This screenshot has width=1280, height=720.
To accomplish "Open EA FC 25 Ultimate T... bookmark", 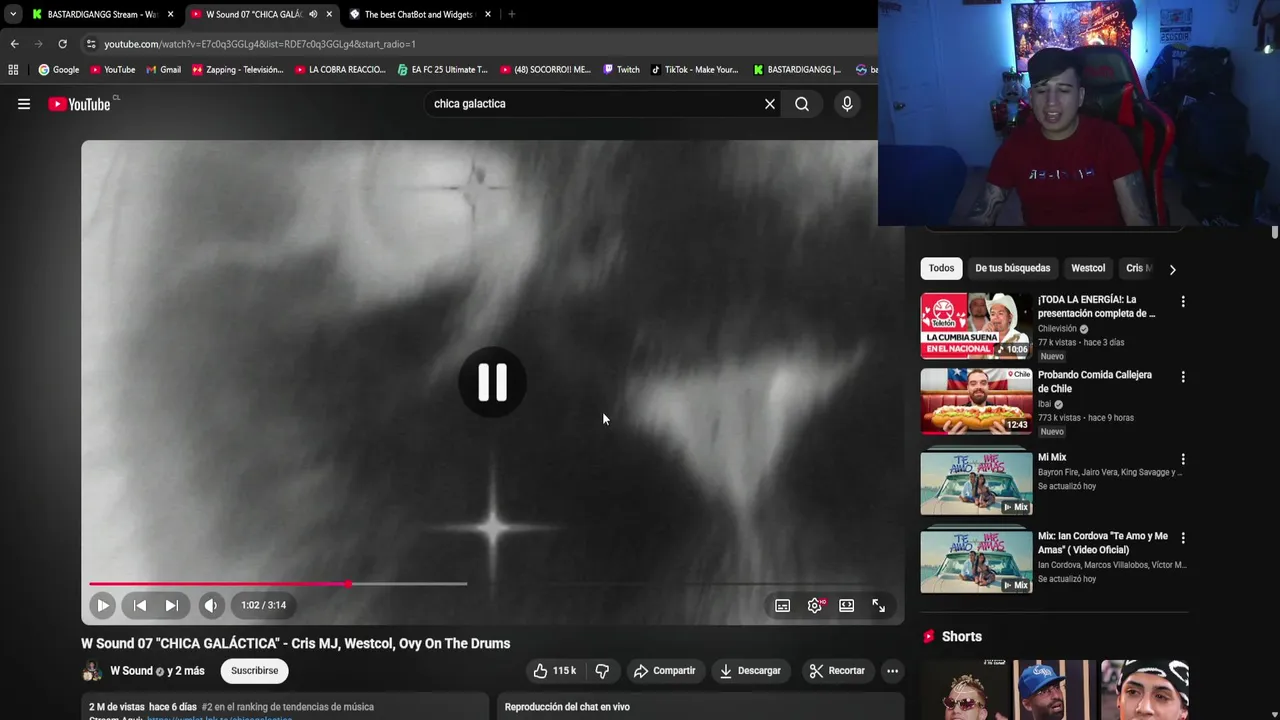I will pos(443,70).
